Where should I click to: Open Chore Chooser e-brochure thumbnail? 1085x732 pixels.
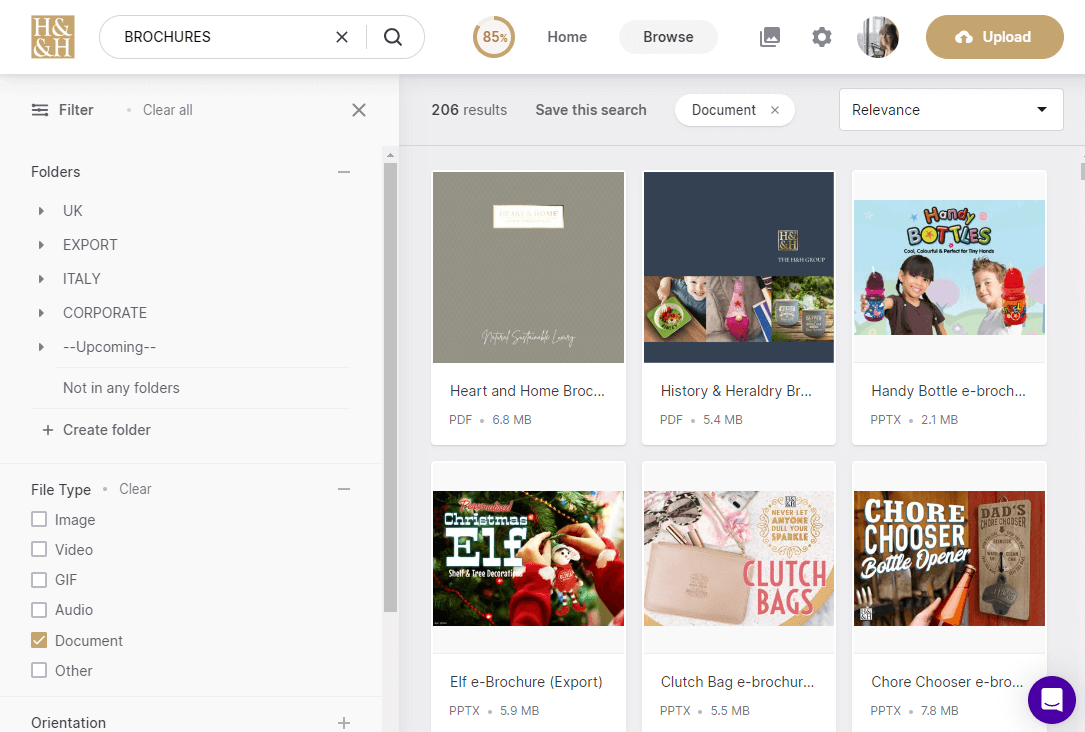coord(949,558)
